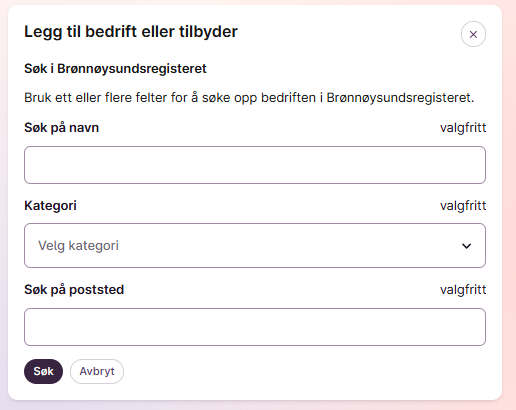Click the Søk på navn label
516x410 pixels.
point(62,128)
